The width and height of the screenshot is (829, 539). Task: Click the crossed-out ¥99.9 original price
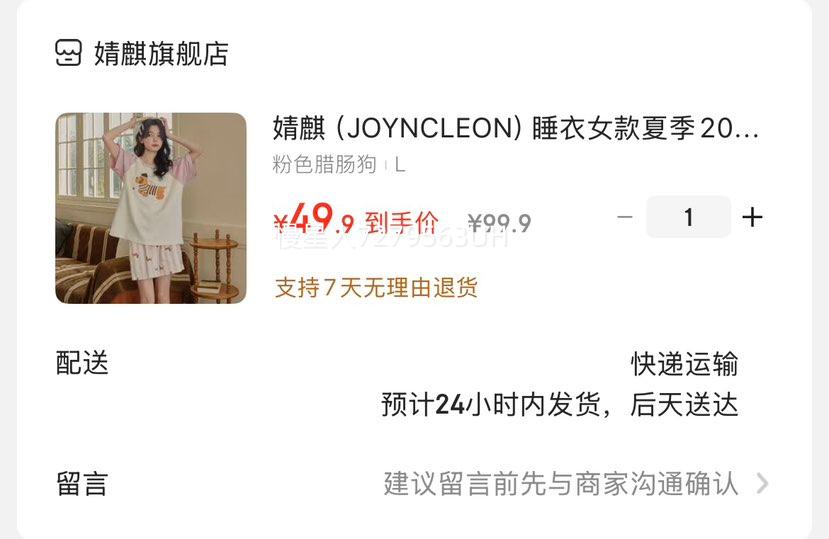500,223
